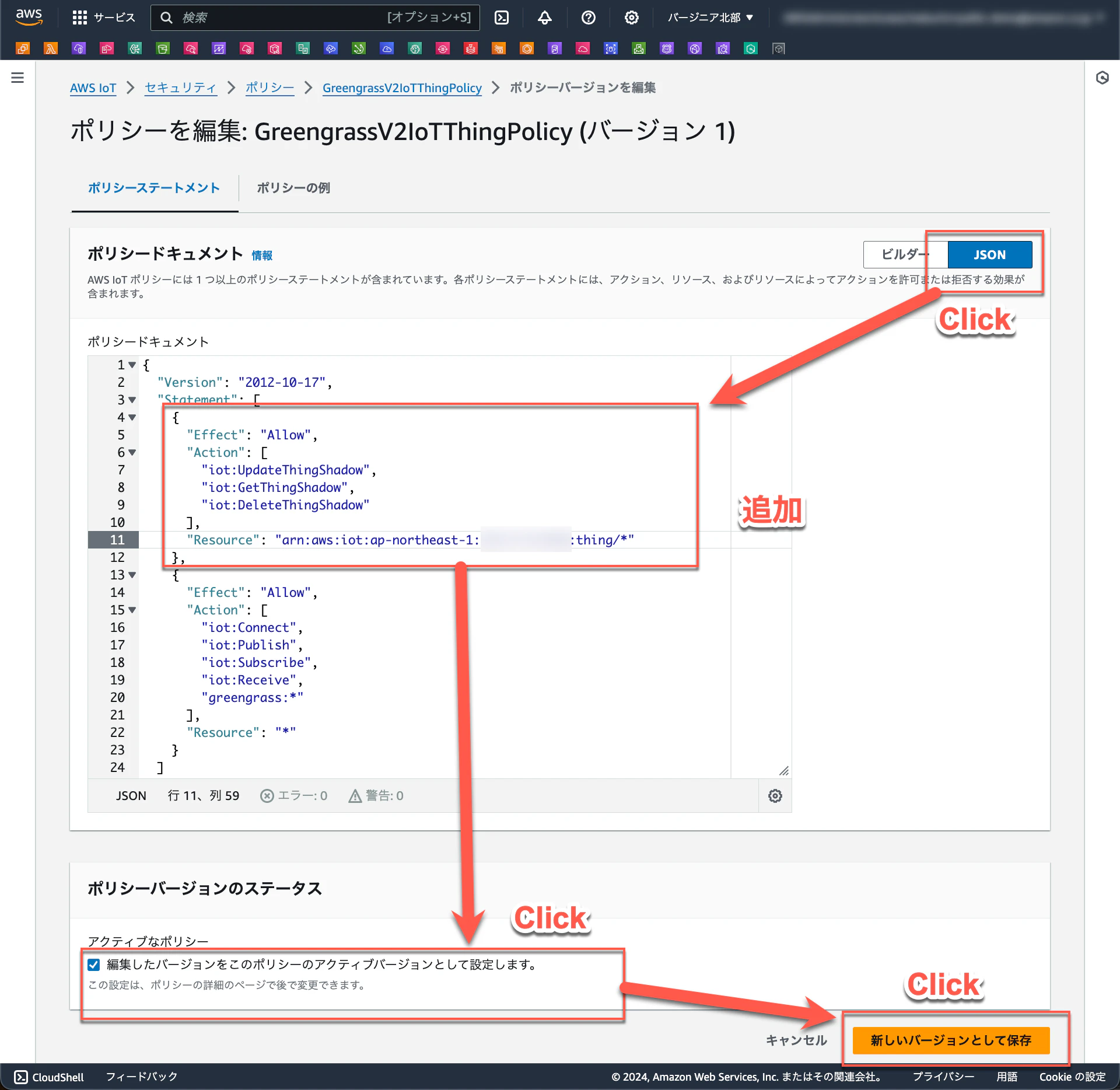This screenshot has width=1120, height=1090.
Task: Click the gray cube icon ending favorites bar
Action: pyautogui.click(x=779, y=48)
